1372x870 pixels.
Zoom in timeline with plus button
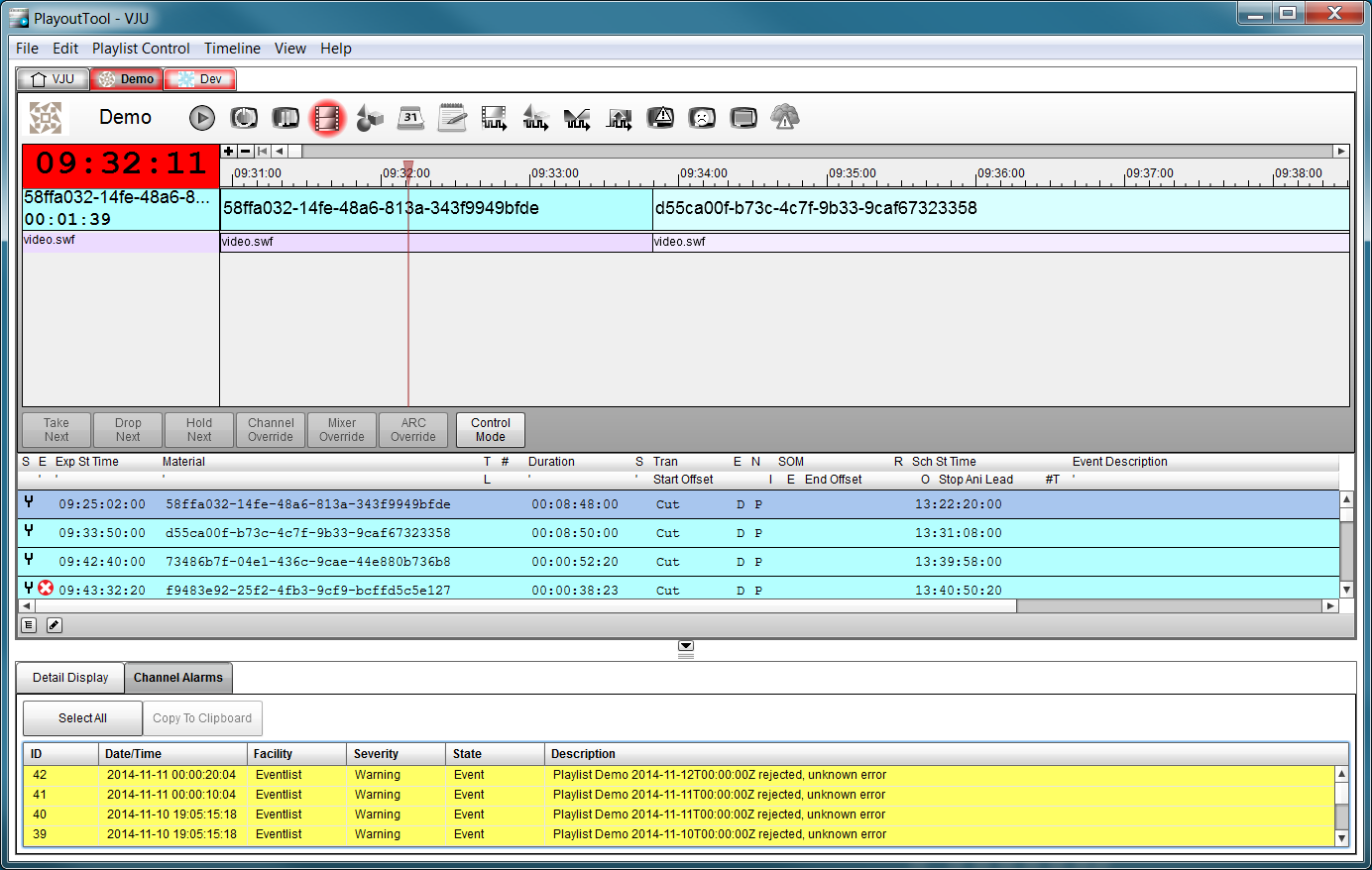[x=229, y=152]
